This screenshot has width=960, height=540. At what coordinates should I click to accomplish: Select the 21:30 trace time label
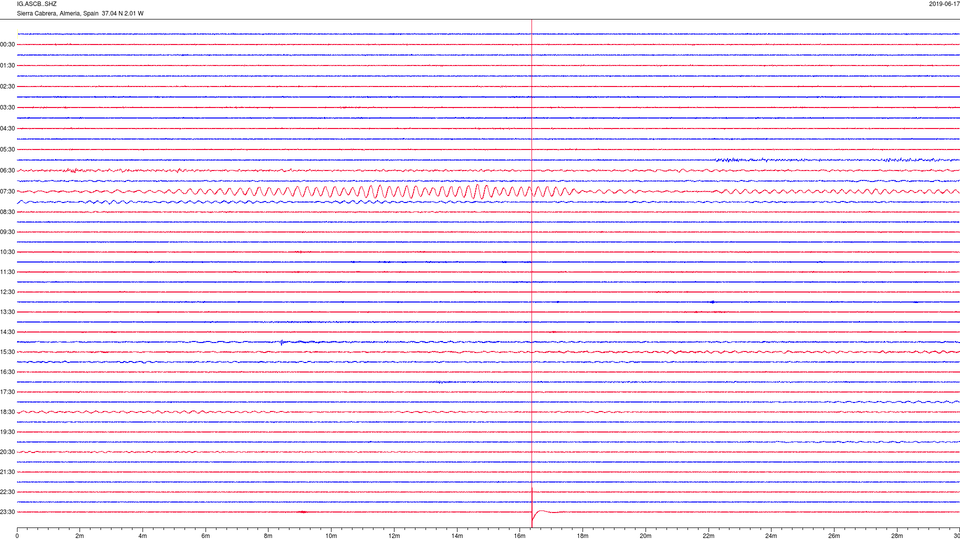pos(7,472)
